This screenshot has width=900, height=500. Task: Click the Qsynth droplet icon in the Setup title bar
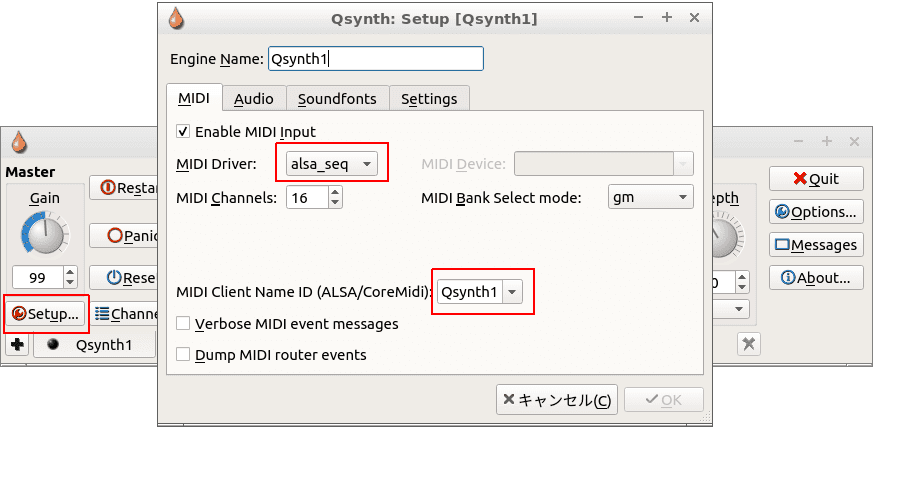[x=177, y=18]
